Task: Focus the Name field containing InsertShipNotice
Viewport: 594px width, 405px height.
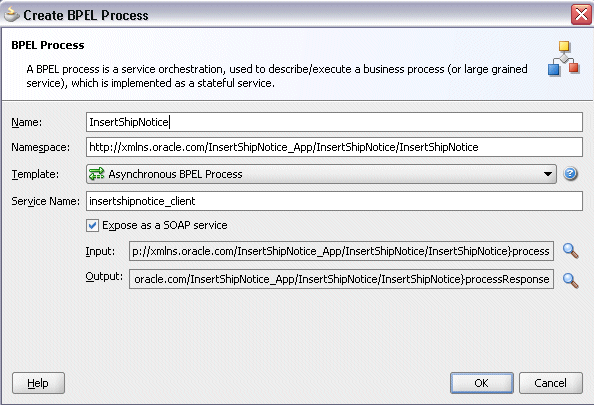Action: click(334, 122)
